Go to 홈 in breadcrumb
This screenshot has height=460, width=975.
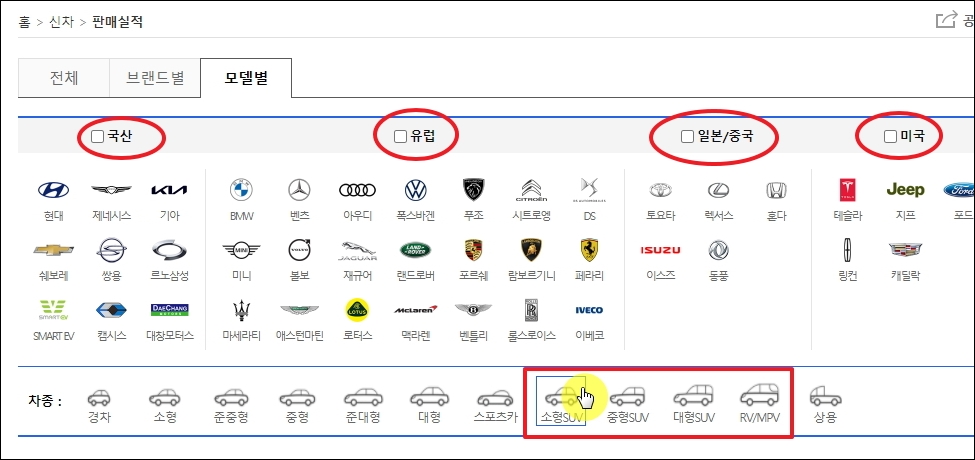(24, 23)
